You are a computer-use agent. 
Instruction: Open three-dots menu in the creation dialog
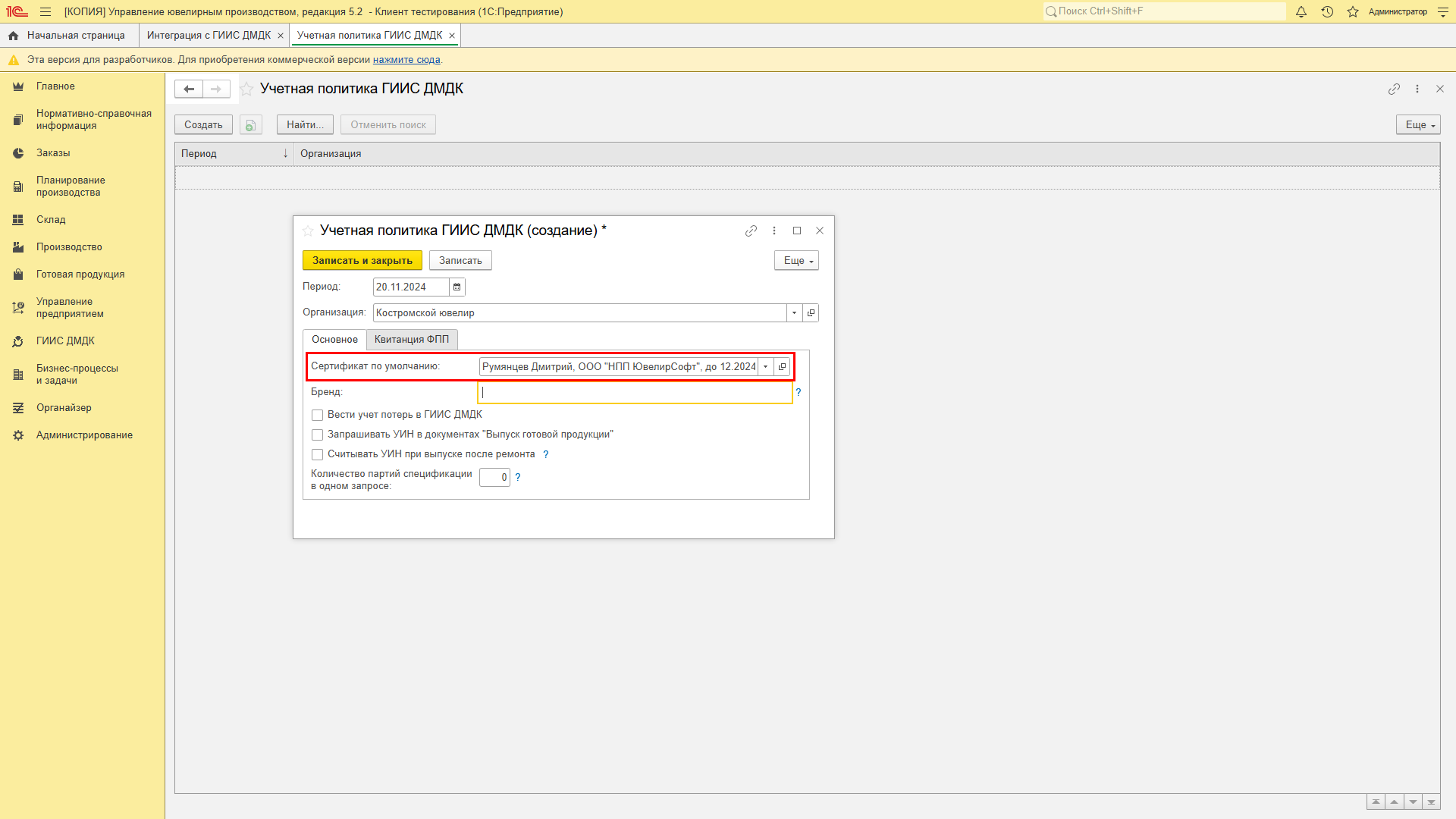coord(774,231)
